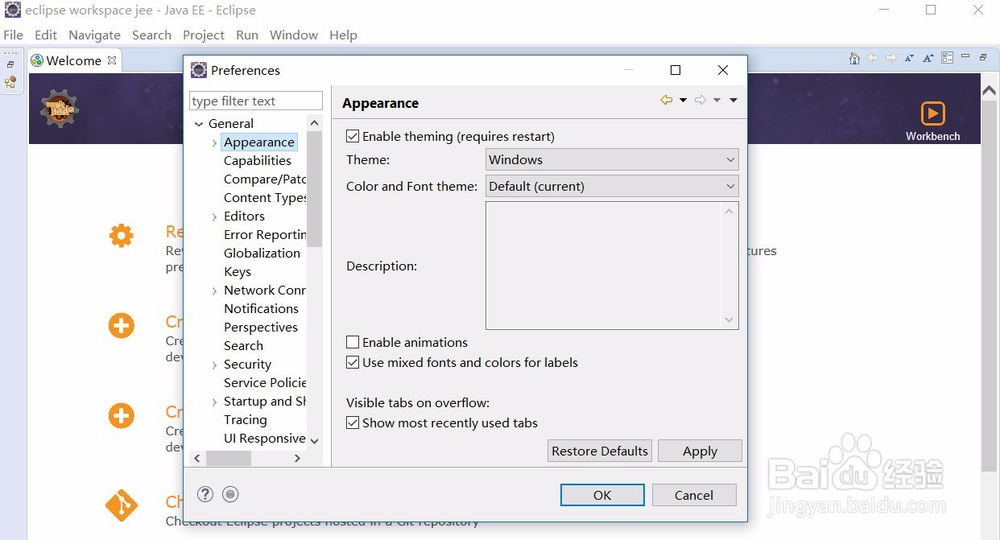Open Preferences help question mark icon
Screen dimensions: 1000x540
coord(205,494)
